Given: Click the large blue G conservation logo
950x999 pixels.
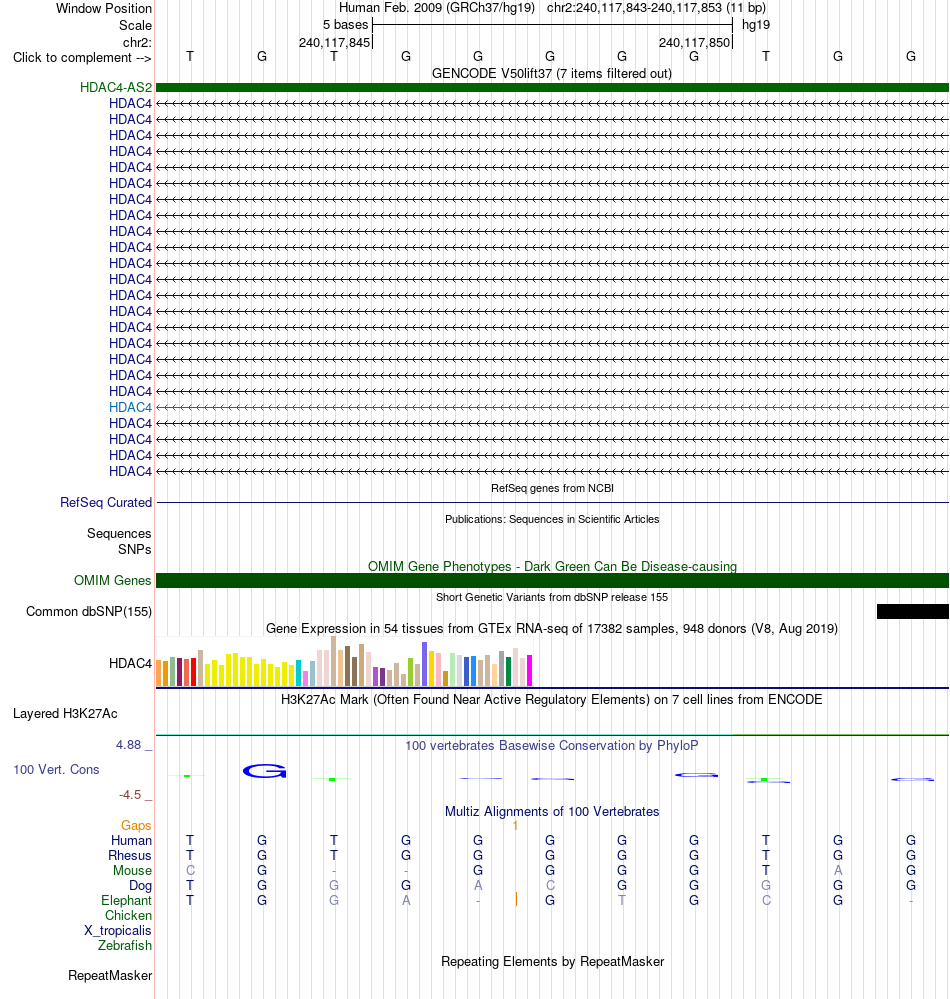Looking at the screenshot, I should 264,772.
